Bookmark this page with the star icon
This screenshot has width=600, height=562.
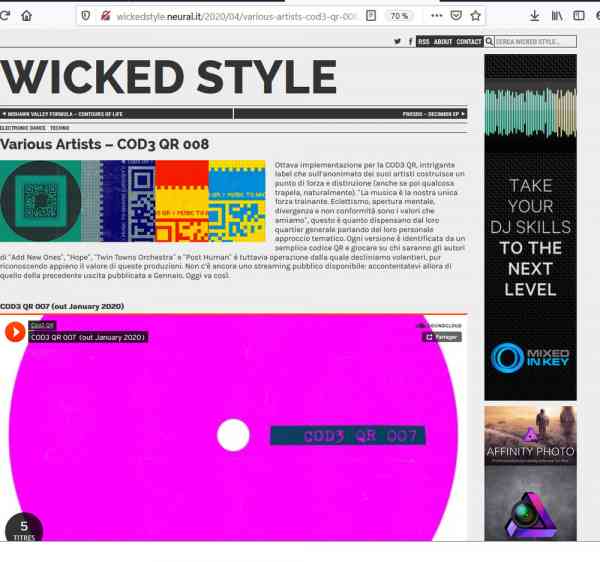(x=476, y=16)
